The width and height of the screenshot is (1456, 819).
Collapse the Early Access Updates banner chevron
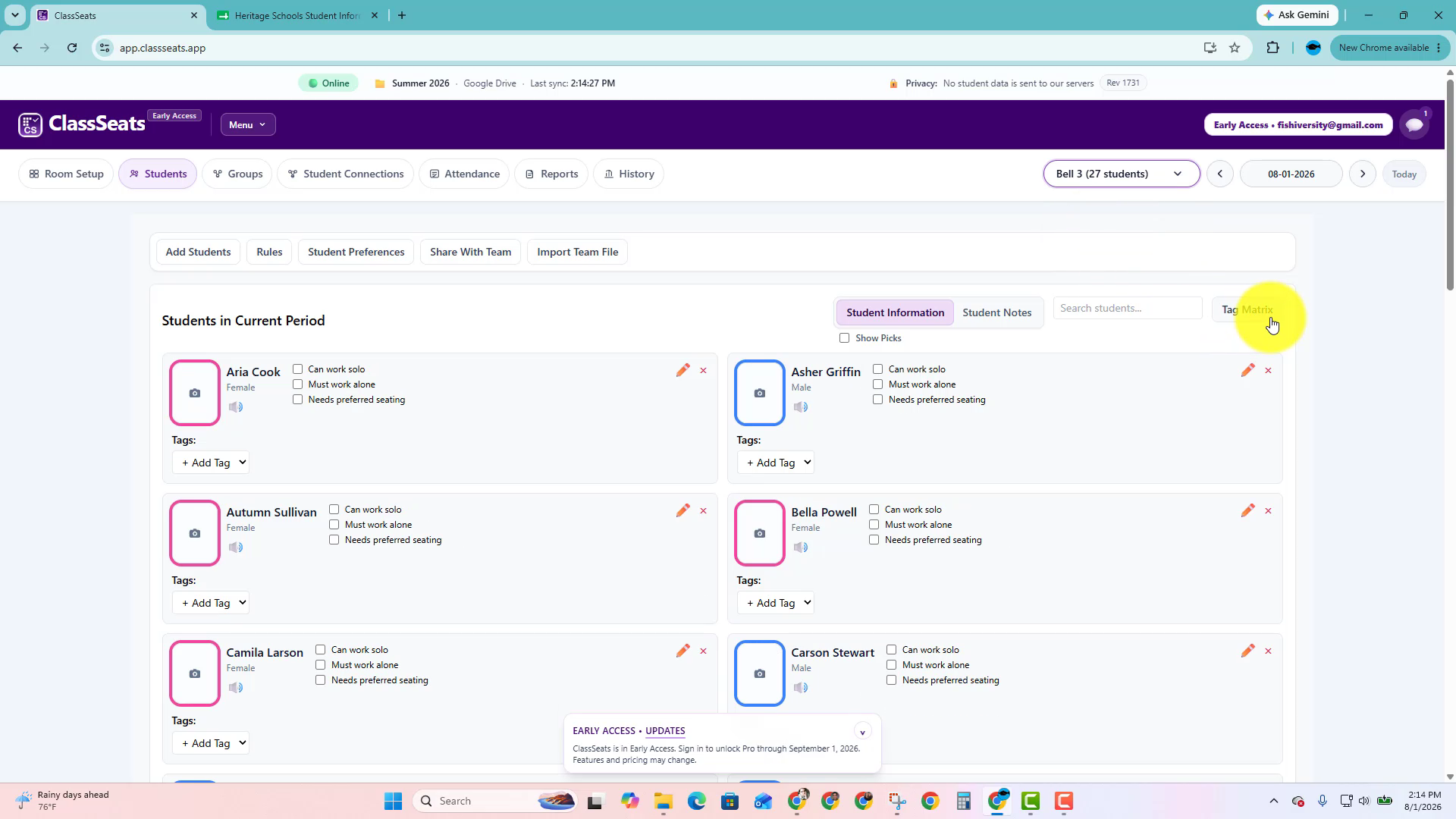click(862, 732)
